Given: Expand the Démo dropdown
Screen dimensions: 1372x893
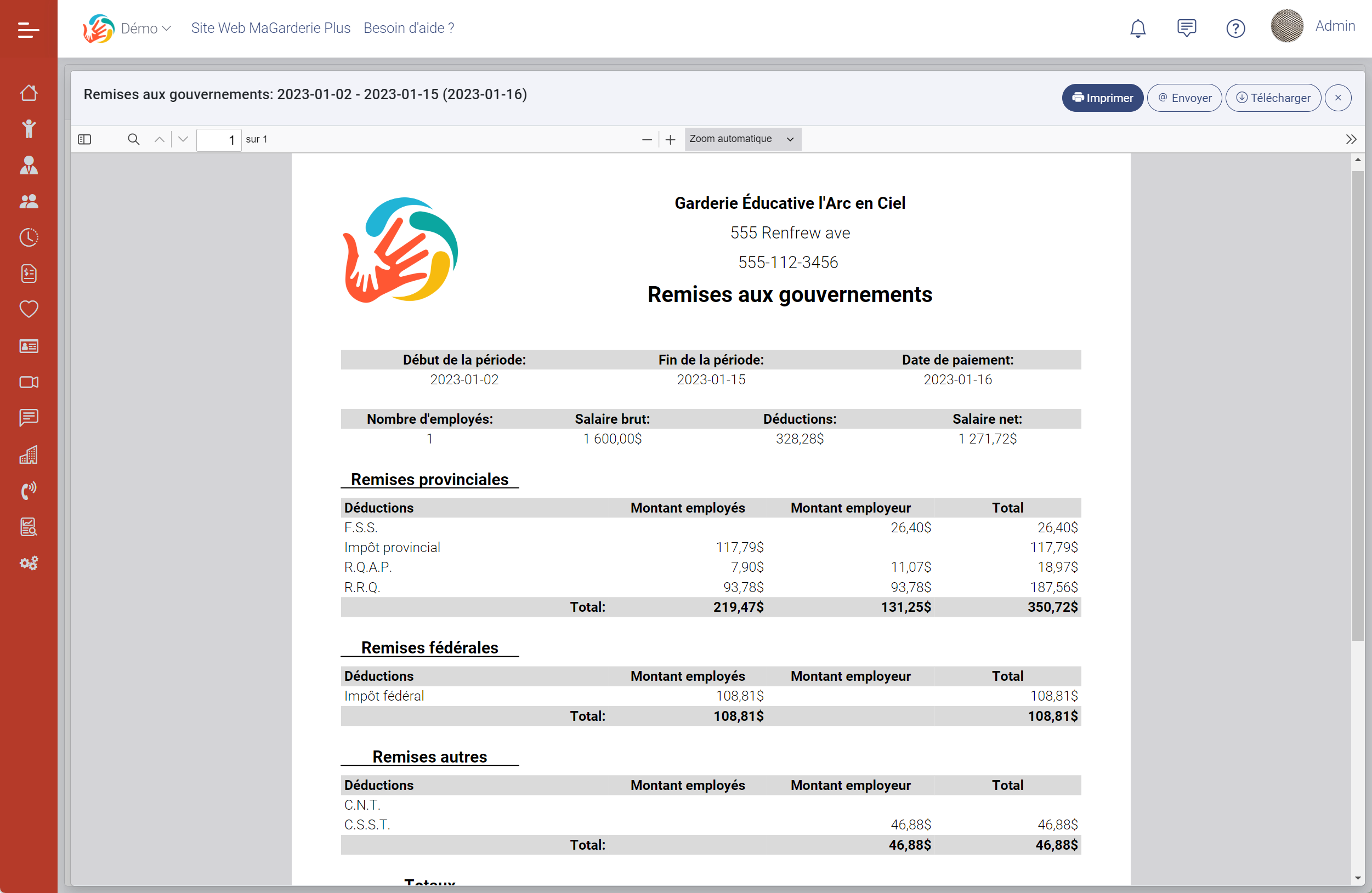Looking at the screenshot, I should click(x=146, y=28).
